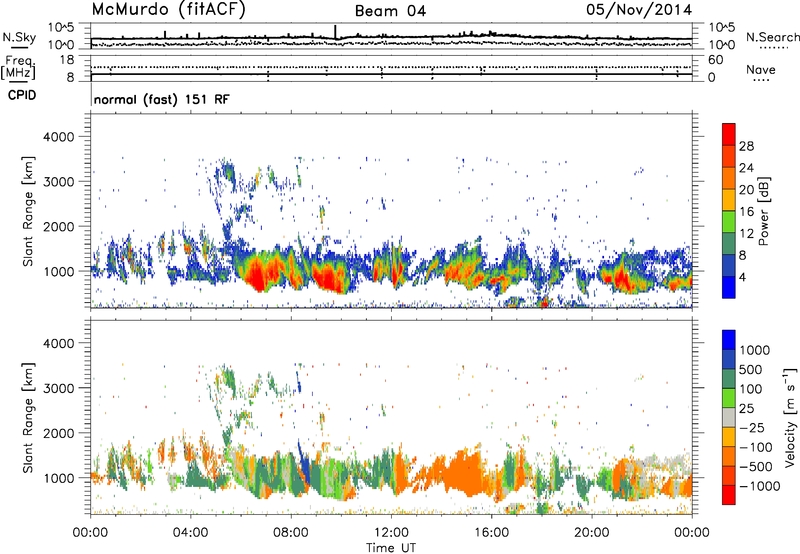800x554 pixels.
Task: Click the 60 tick beside the Nave label
Action: point(715,60)
